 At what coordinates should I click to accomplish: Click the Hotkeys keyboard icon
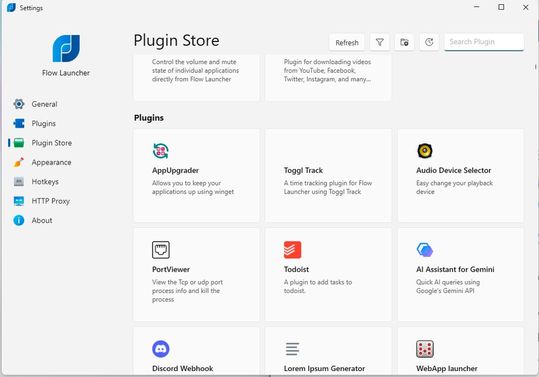[x=19, y=181]
